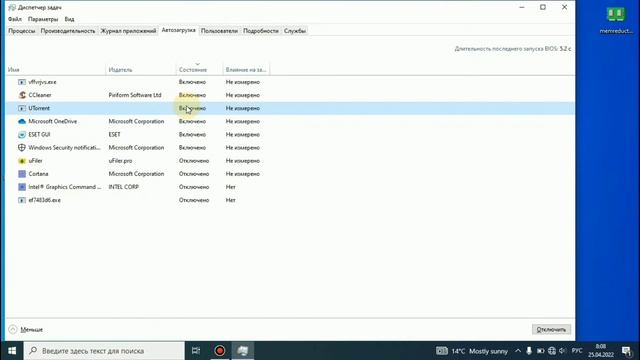Viewport: 640px width, 360px height.
Task: Switch to the Пользователи tab
Action: pos(219,31)
